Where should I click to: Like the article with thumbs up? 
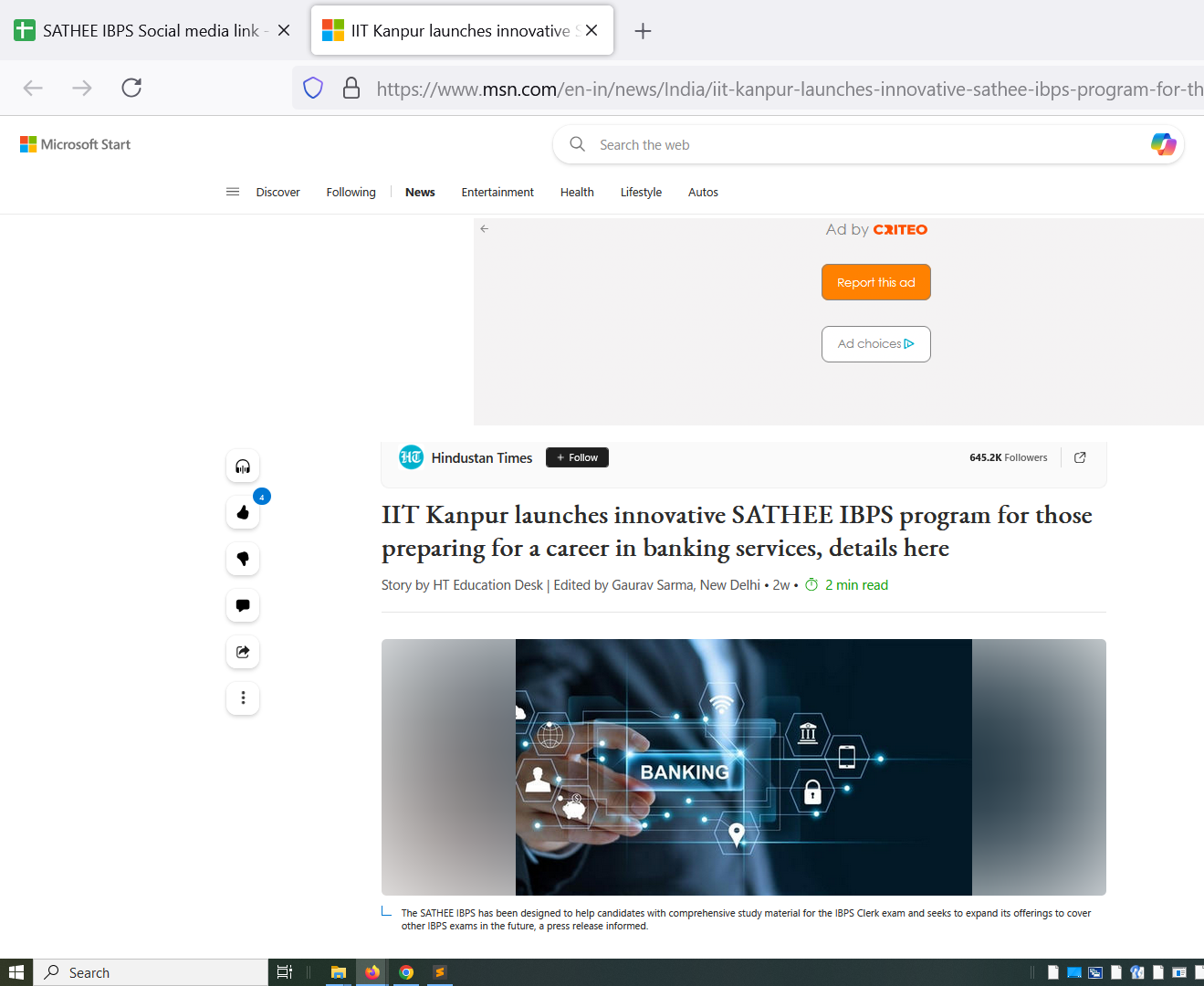(x=243, y=513)
